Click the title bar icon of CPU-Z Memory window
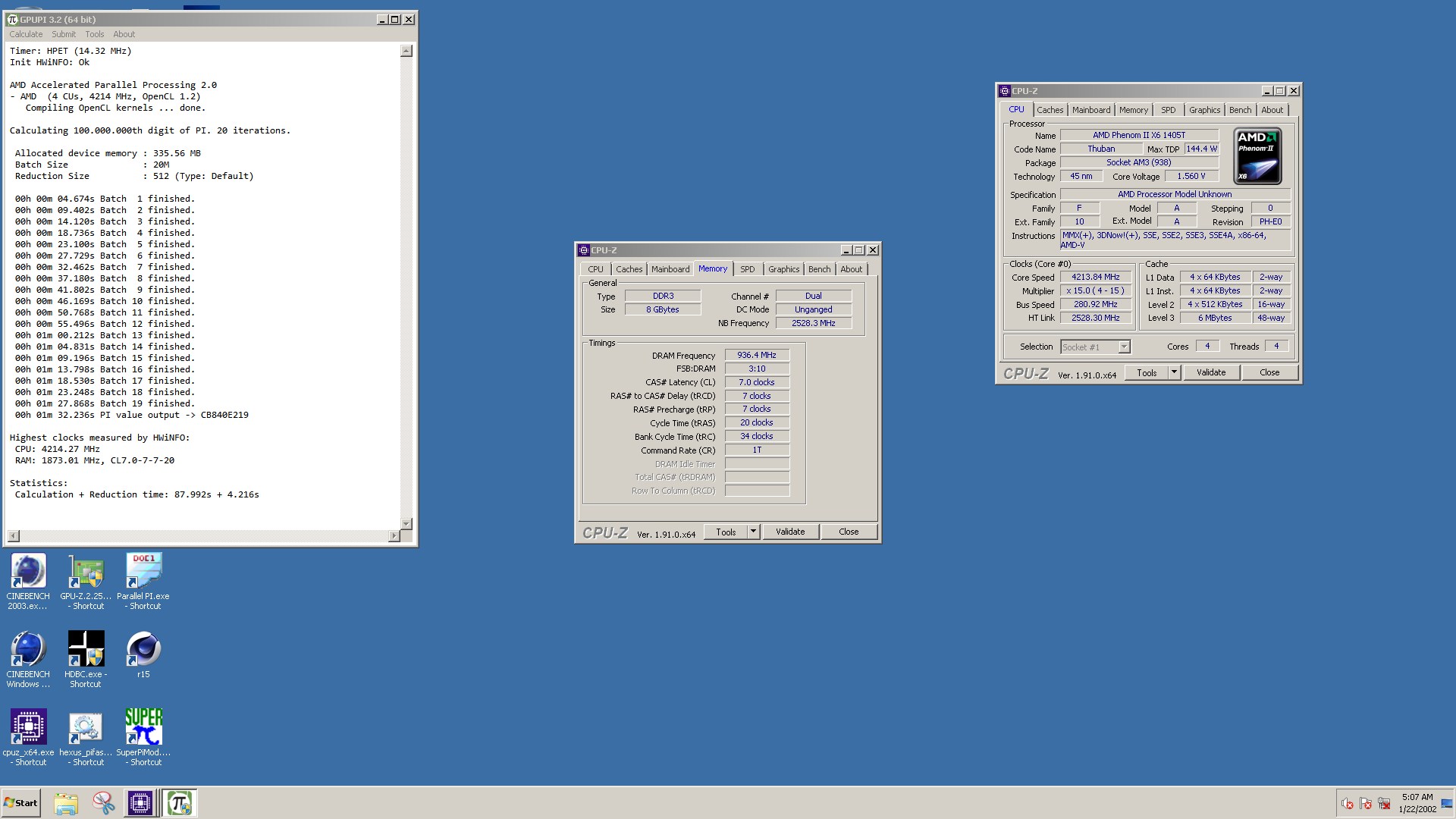The image size is (1456, 819). (x=583, y=250)
